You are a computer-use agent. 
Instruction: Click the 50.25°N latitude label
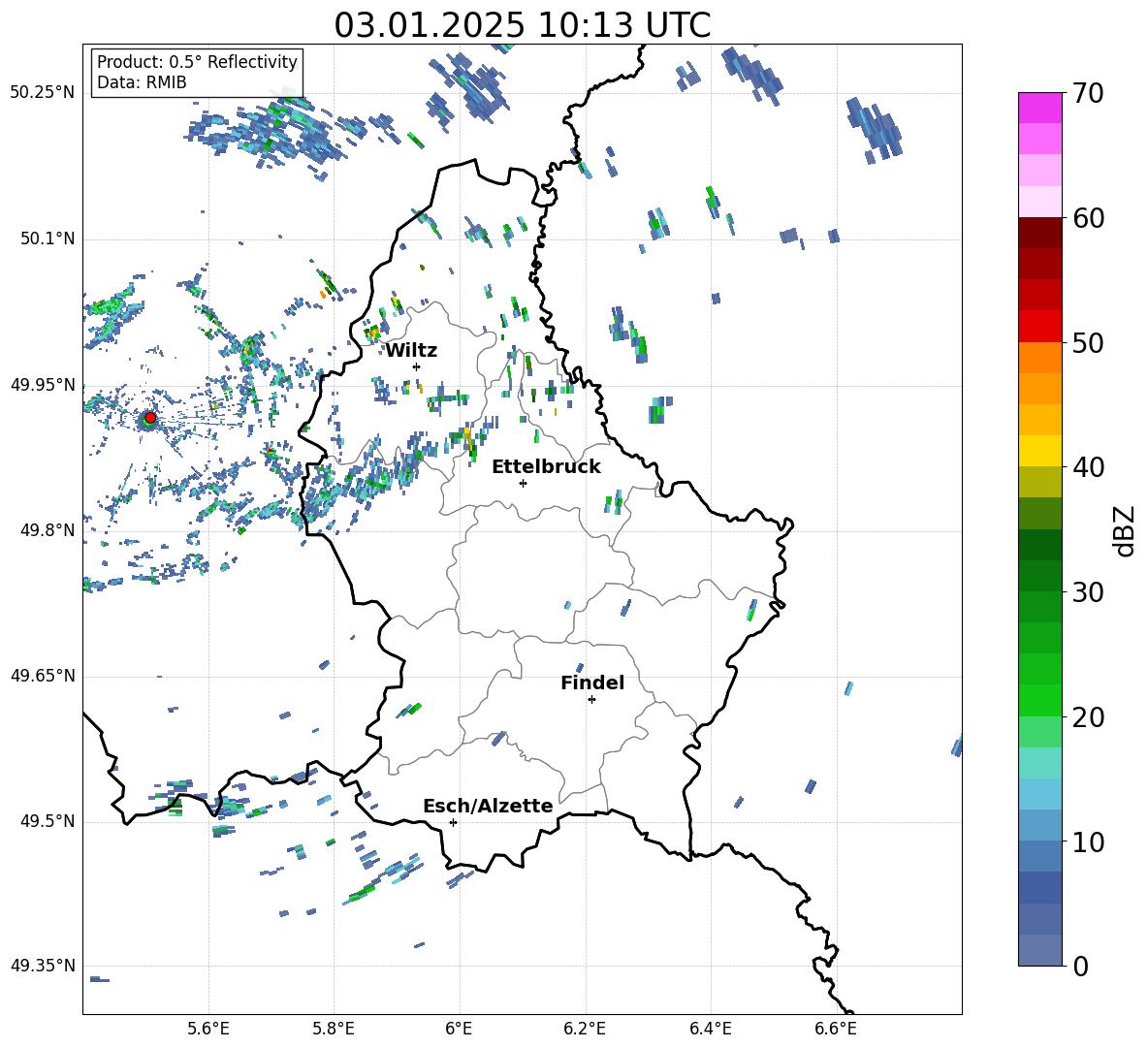coord(43,93)
